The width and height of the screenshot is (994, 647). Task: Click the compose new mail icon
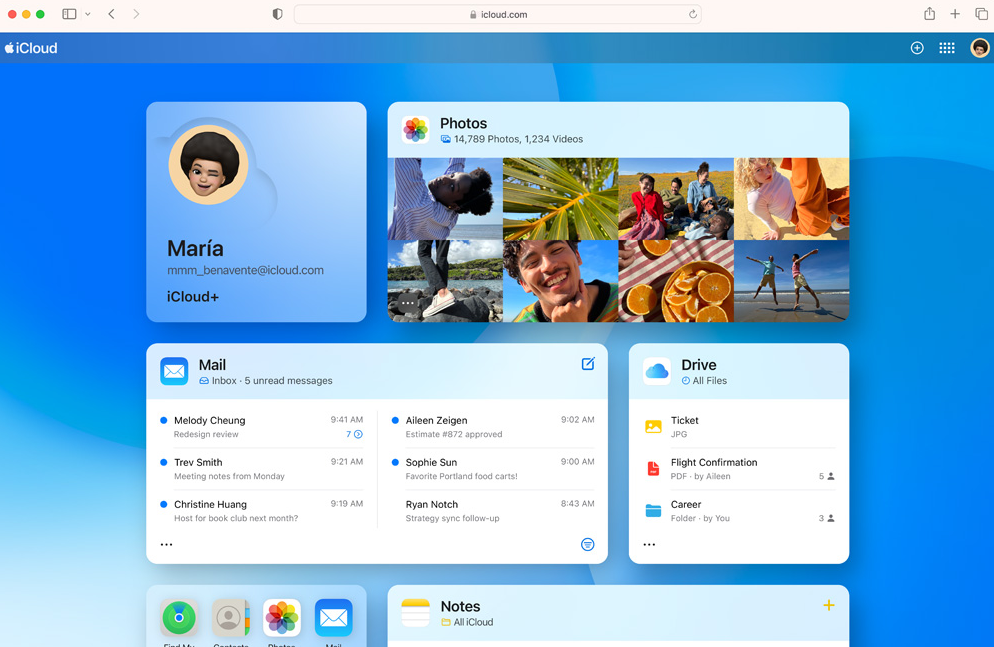coord(588,364)
